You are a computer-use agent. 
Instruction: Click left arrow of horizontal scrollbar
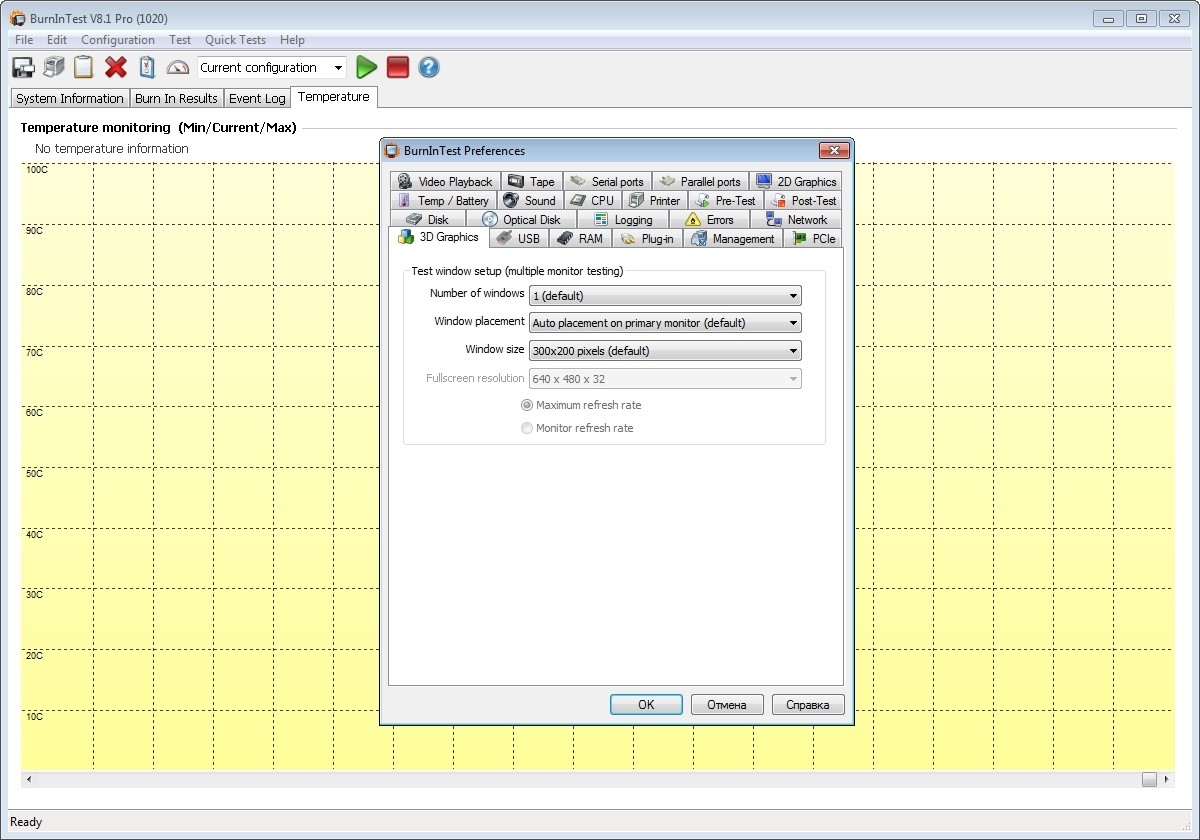(29, 779)
